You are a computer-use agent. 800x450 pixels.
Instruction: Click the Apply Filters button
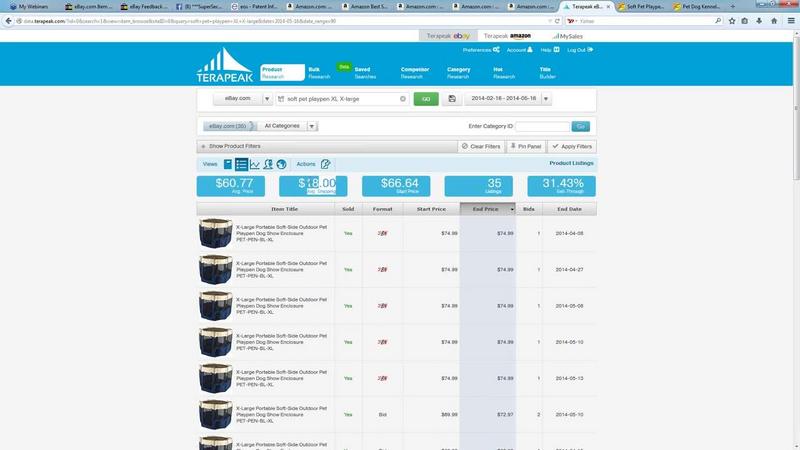coord(572,146)
